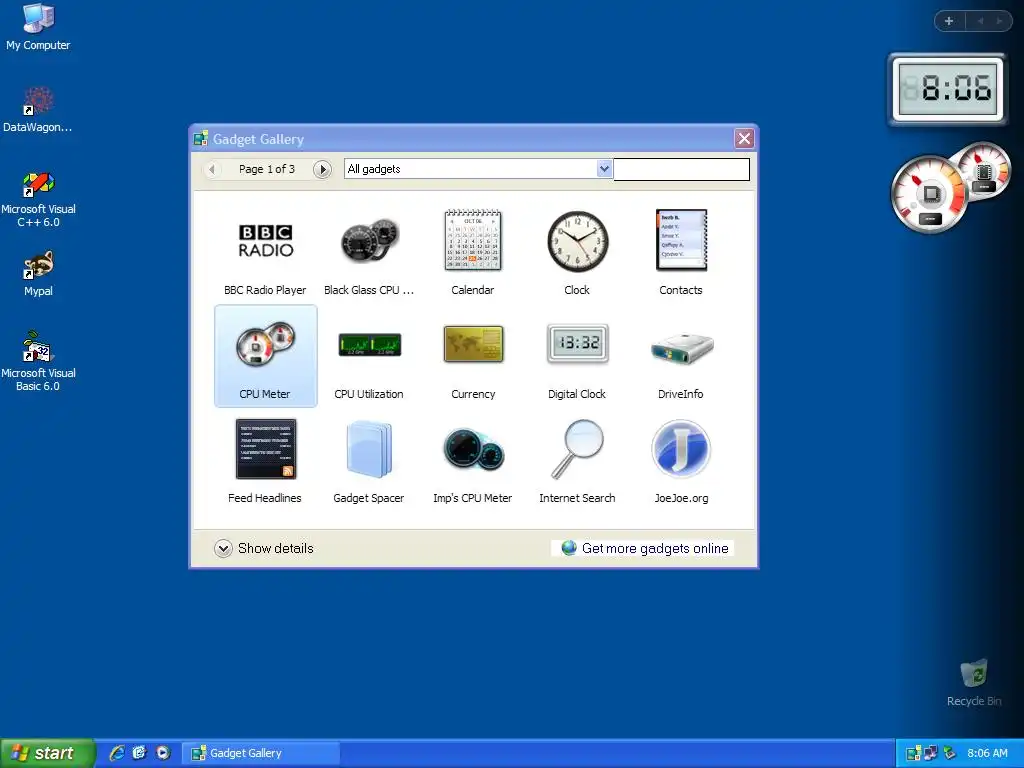Click the digital clock gadget on sidebar
1024x768 pixels.
948,89
